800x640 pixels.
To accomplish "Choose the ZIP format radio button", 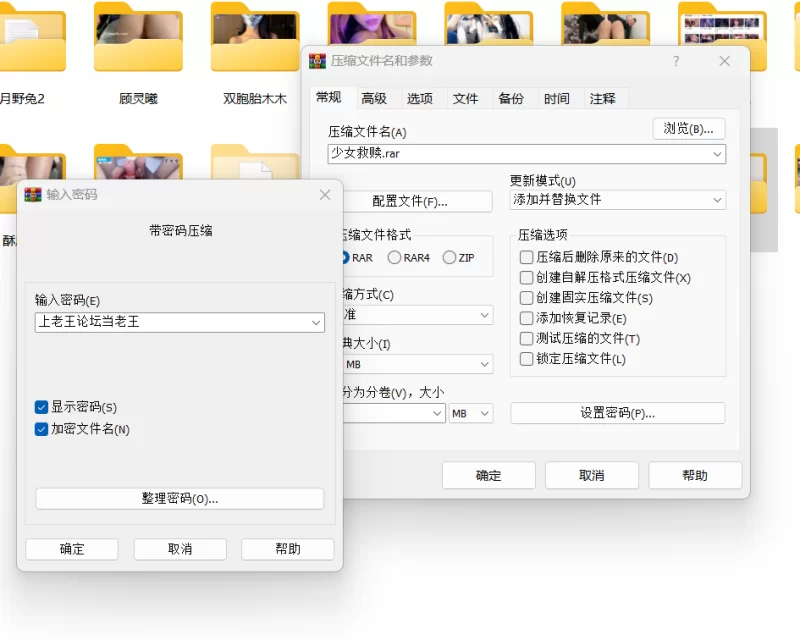I will pos(449,258).
